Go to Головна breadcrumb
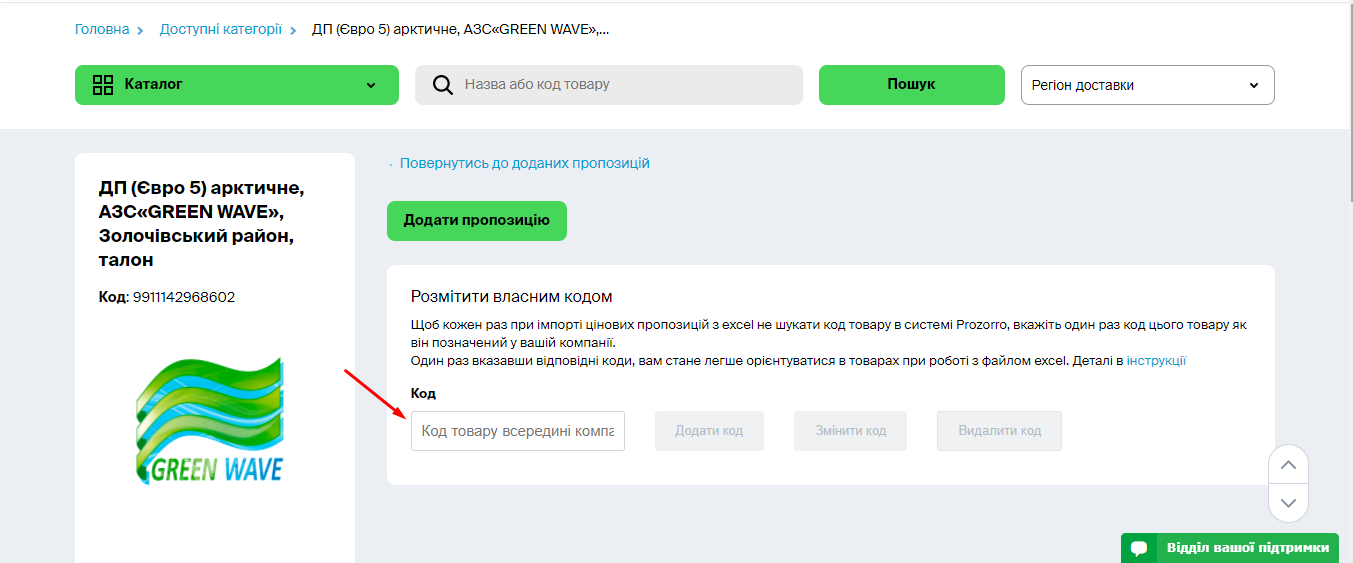Image resolution: width=1353 pixels, height=563 pixels. [102, 29]
